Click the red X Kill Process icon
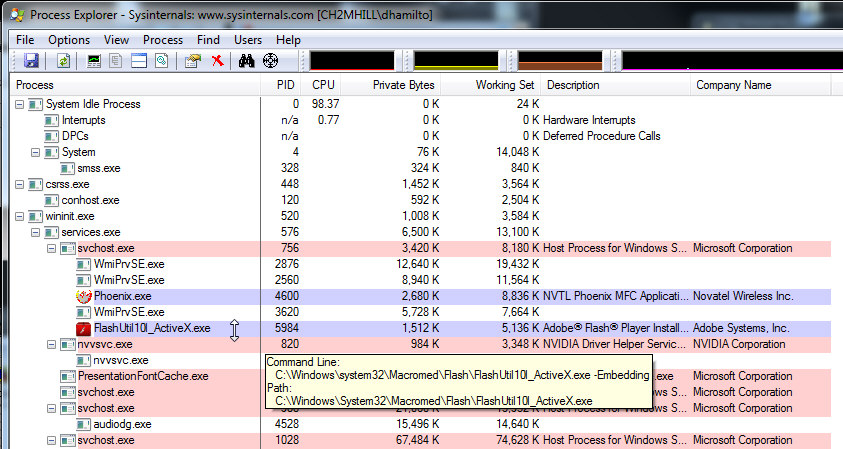Screen dimensions: 843x449 pos(217,60)
